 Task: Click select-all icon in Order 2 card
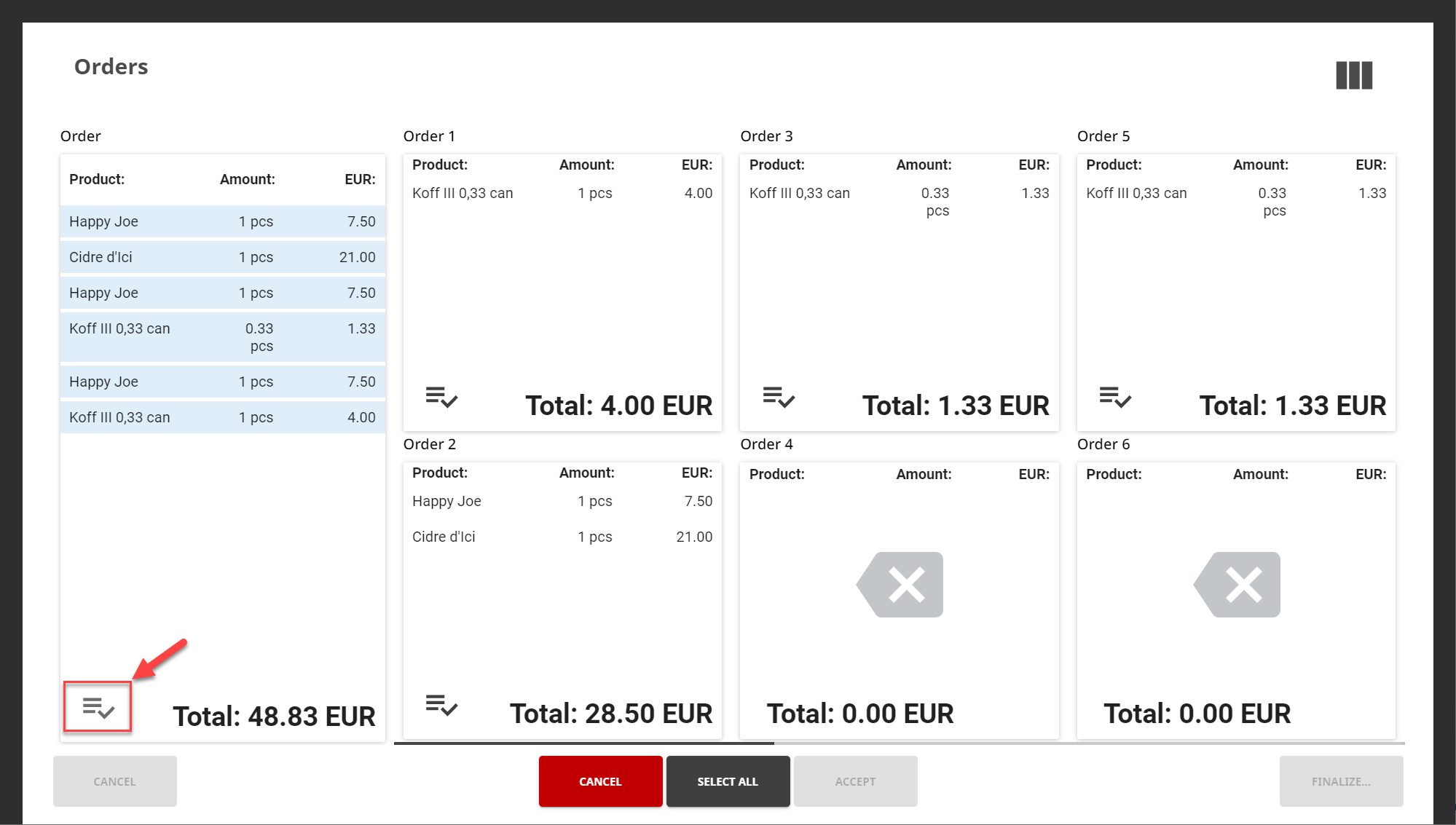coord(441,706)
